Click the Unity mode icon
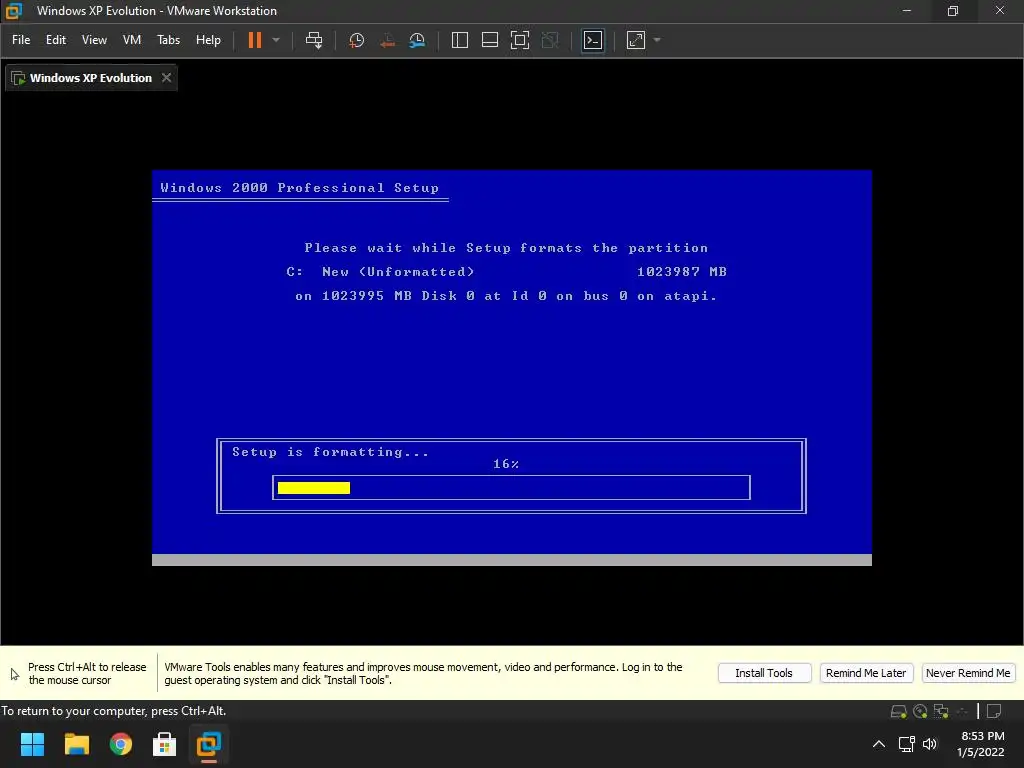The image size is (1024, 768). pos(550,40)
